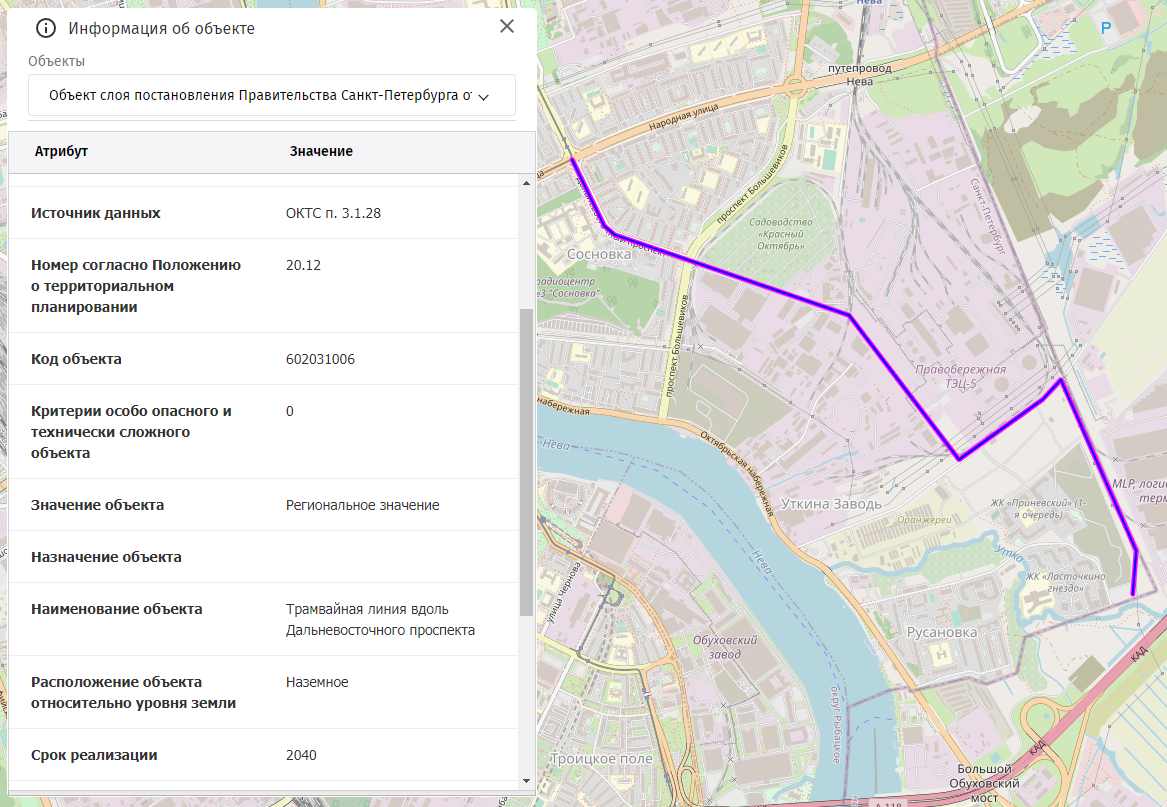Click the info icon beside the panel title
The height and width of the screenshot is (807, 1167).
point(46,28)
